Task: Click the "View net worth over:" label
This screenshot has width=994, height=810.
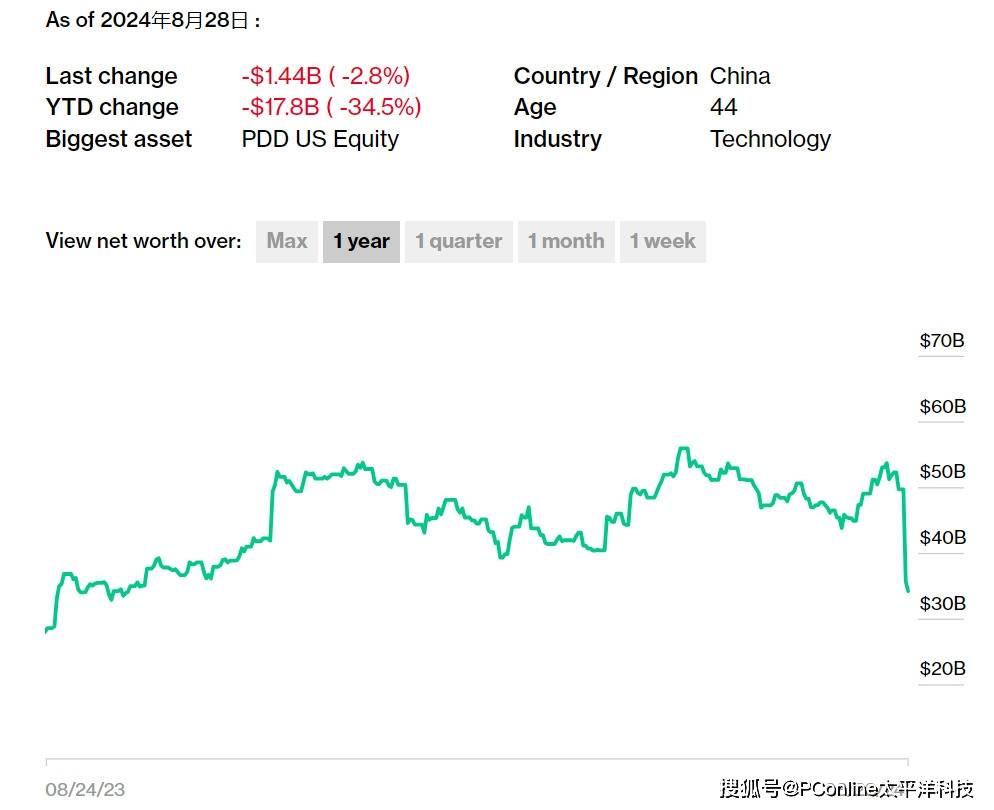Action: (143, 242)
